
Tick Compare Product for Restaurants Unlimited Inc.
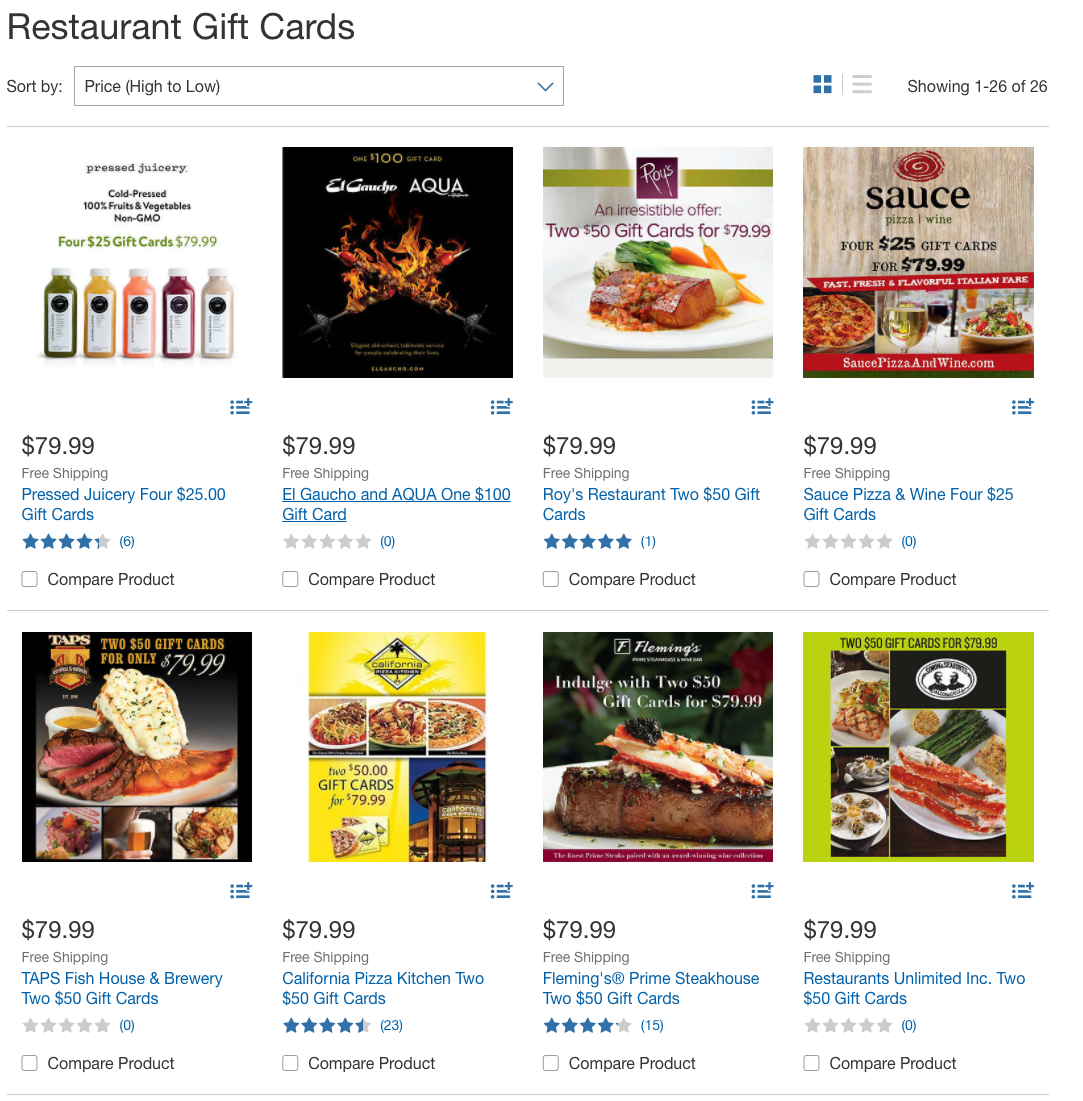811,1063
